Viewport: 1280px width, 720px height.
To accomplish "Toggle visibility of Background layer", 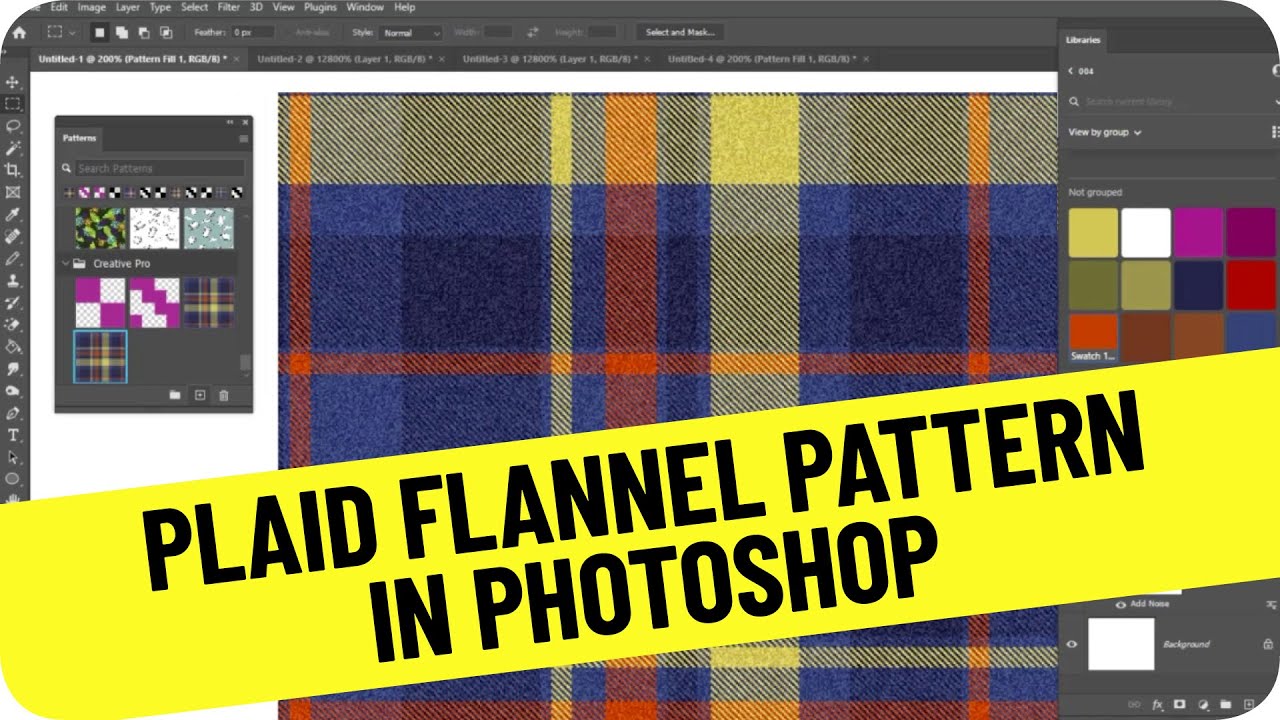I will (x=1072, y=644).
